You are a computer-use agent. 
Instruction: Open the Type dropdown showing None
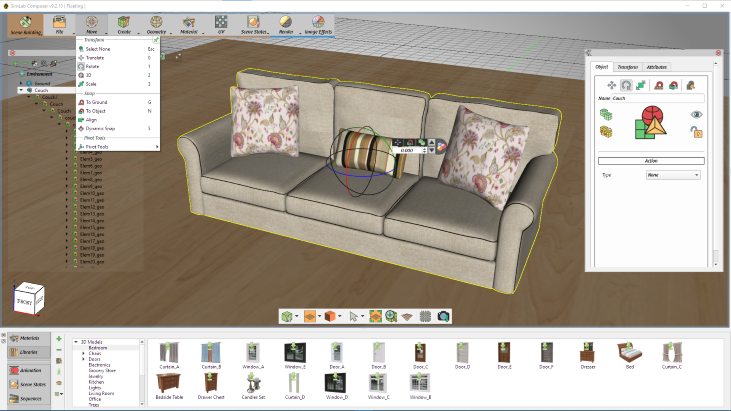tap(673, 175)
